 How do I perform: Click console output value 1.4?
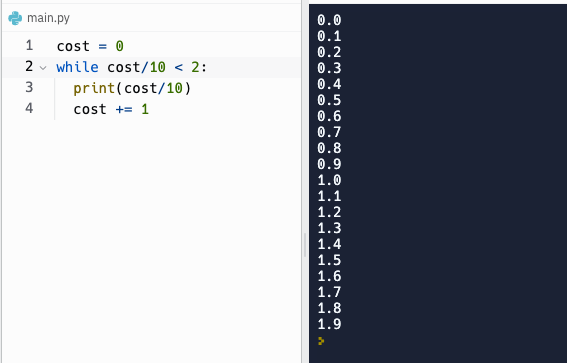329,244
